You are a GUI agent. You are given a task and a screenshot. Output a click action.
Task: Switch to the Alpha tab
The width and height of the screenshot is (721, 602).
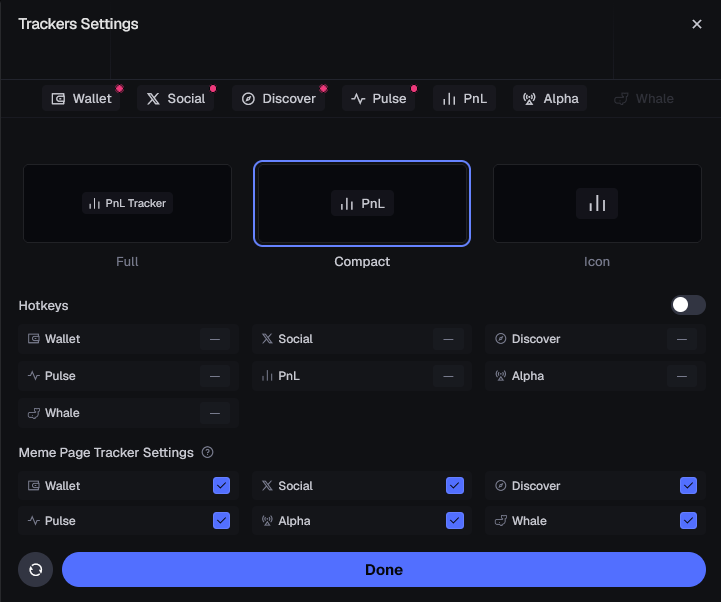point(550,98)
